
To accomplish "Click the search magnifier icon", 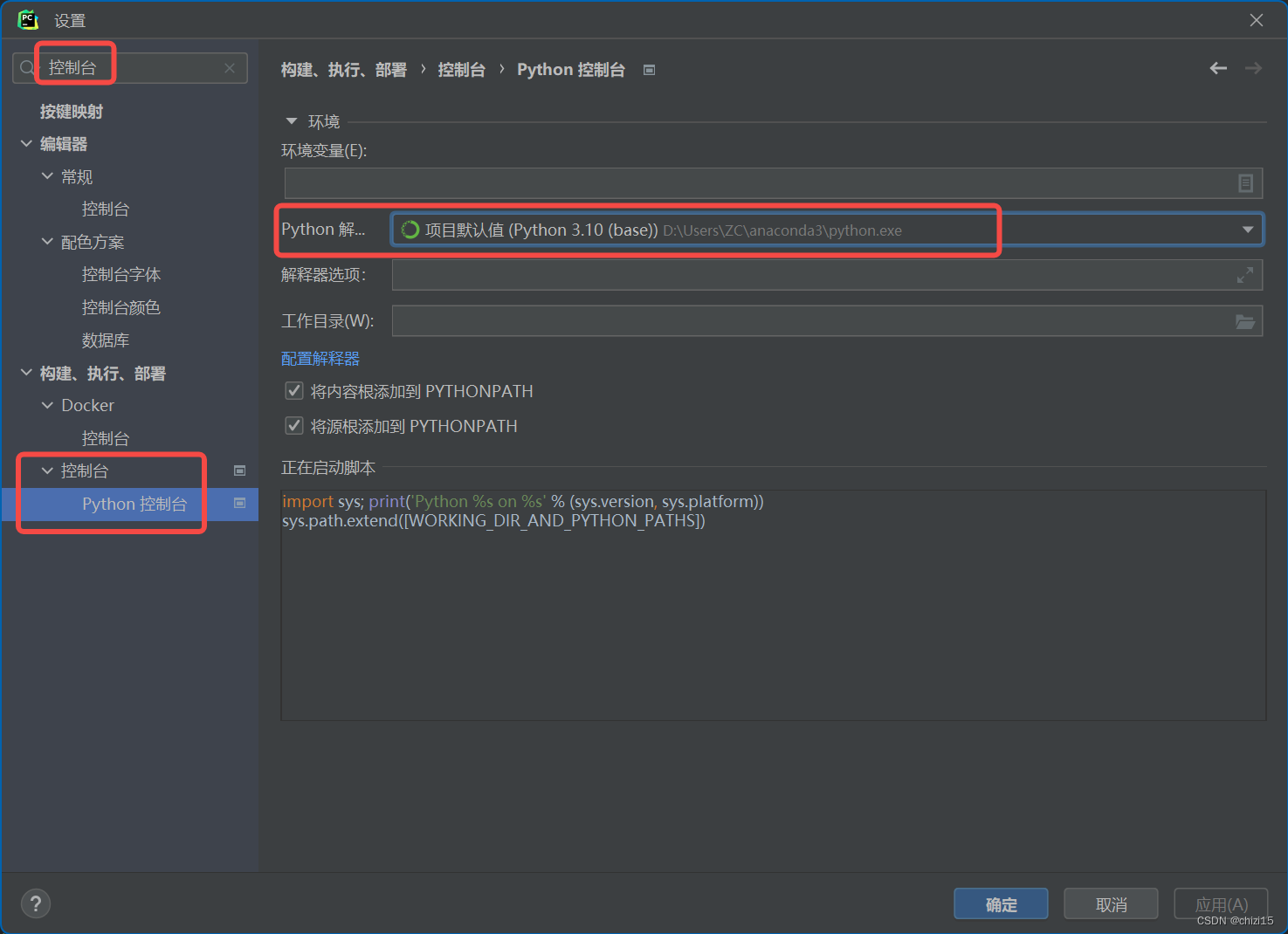I will (28, 67).
